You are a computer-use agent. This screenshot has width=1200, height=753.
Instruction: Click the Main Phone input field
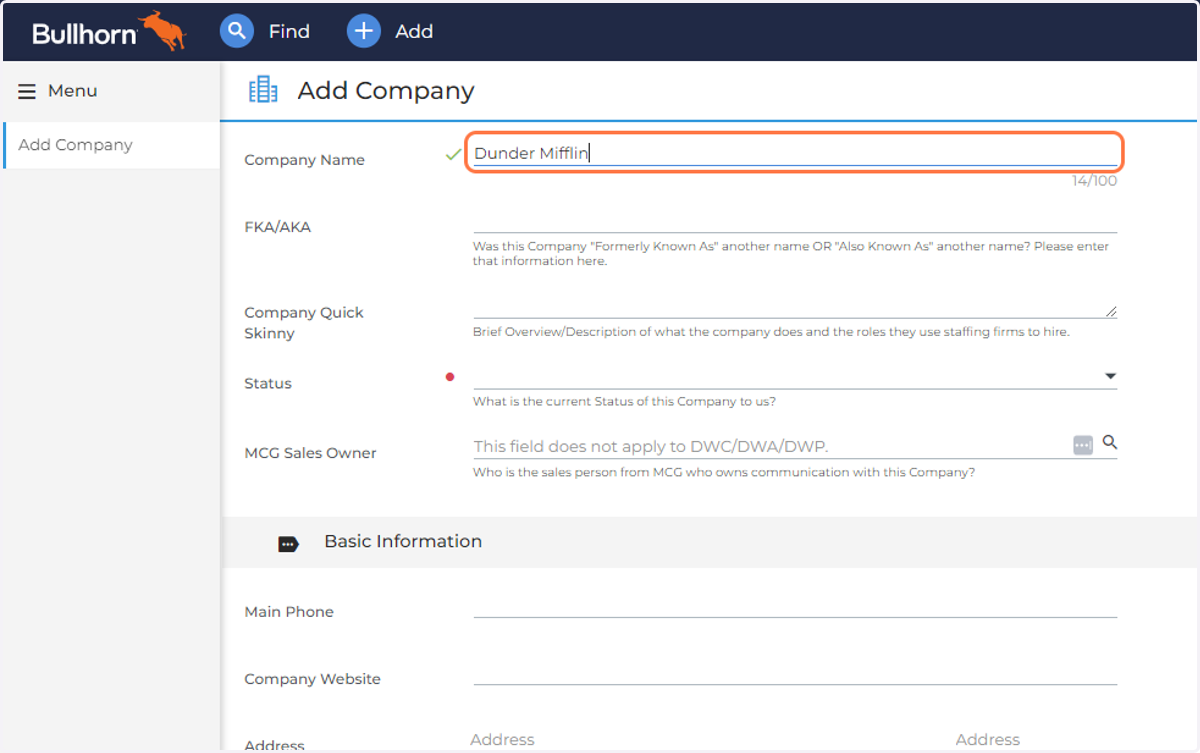(x=795, y=604)
